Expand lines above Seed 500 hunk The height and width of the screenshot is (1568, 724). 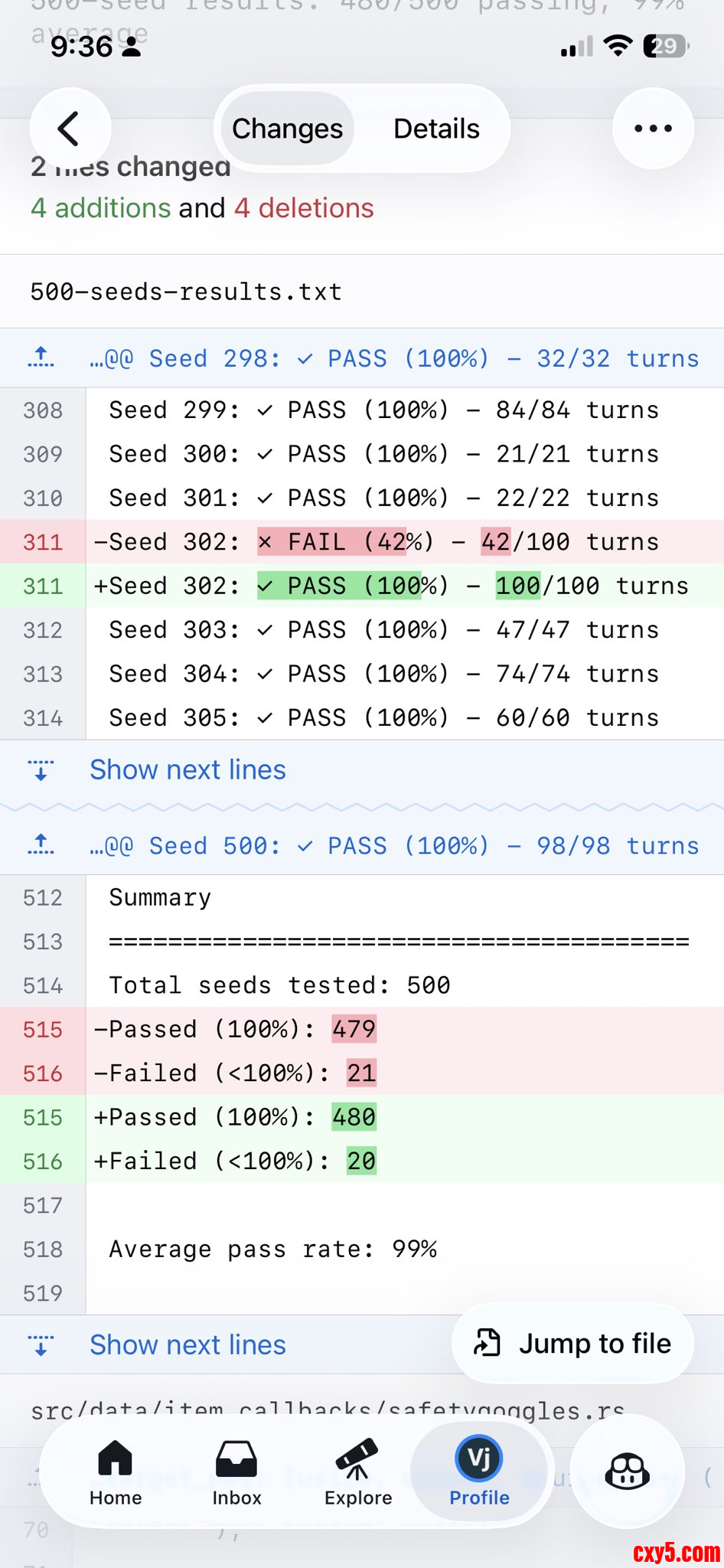point(41,845)
